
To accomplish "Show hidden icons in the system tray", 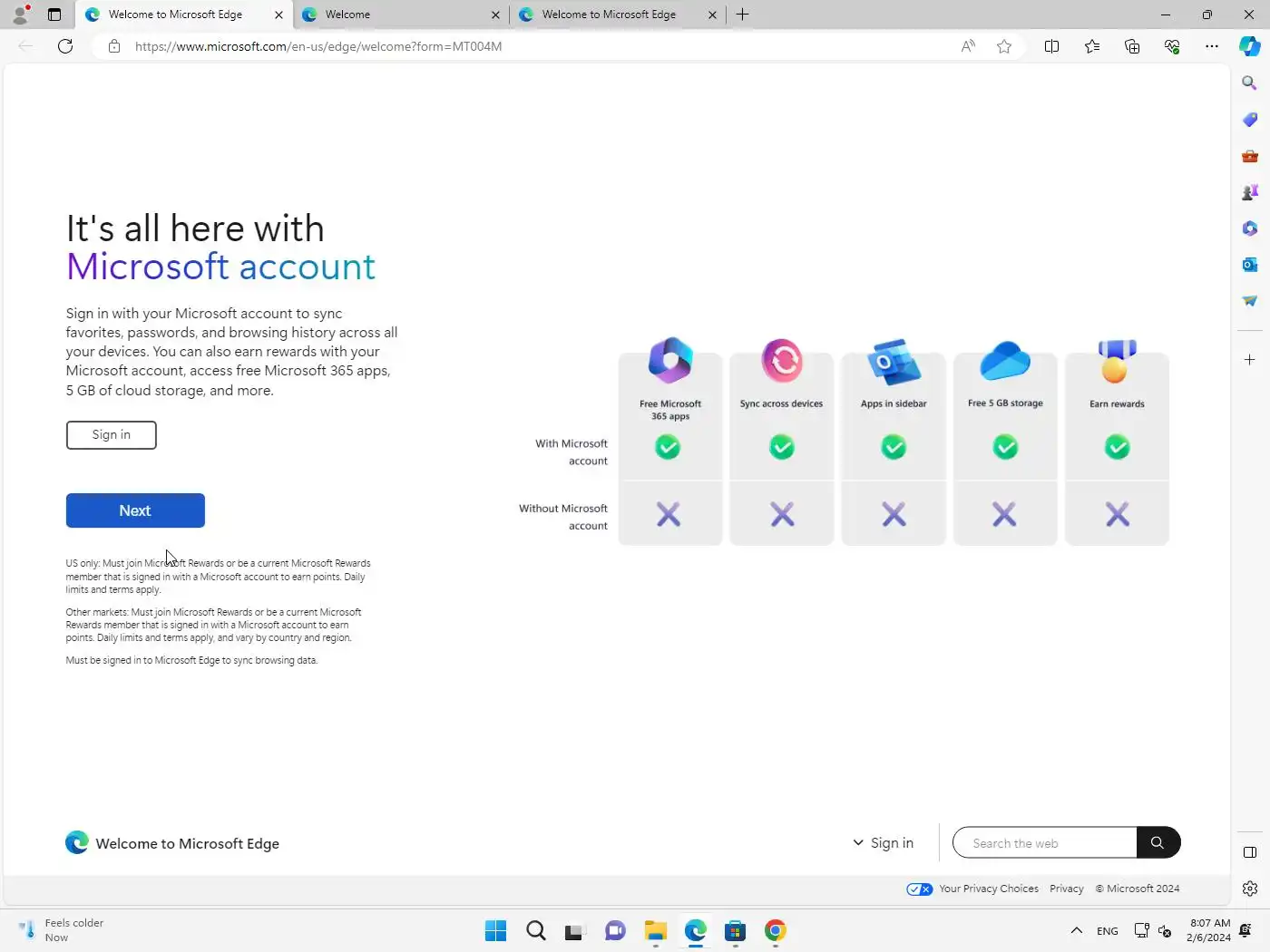I will coord(1076,931).
